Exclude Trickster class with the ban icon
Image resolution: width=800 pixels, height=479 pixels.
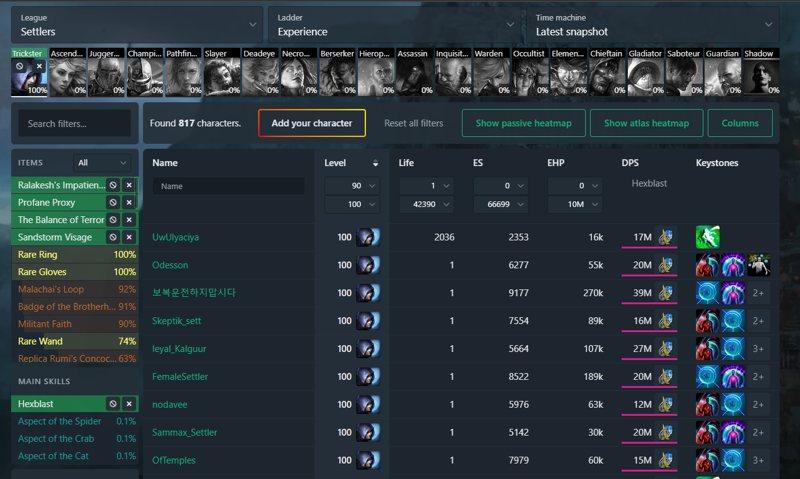pyautogui.click(x=20, y=66)
